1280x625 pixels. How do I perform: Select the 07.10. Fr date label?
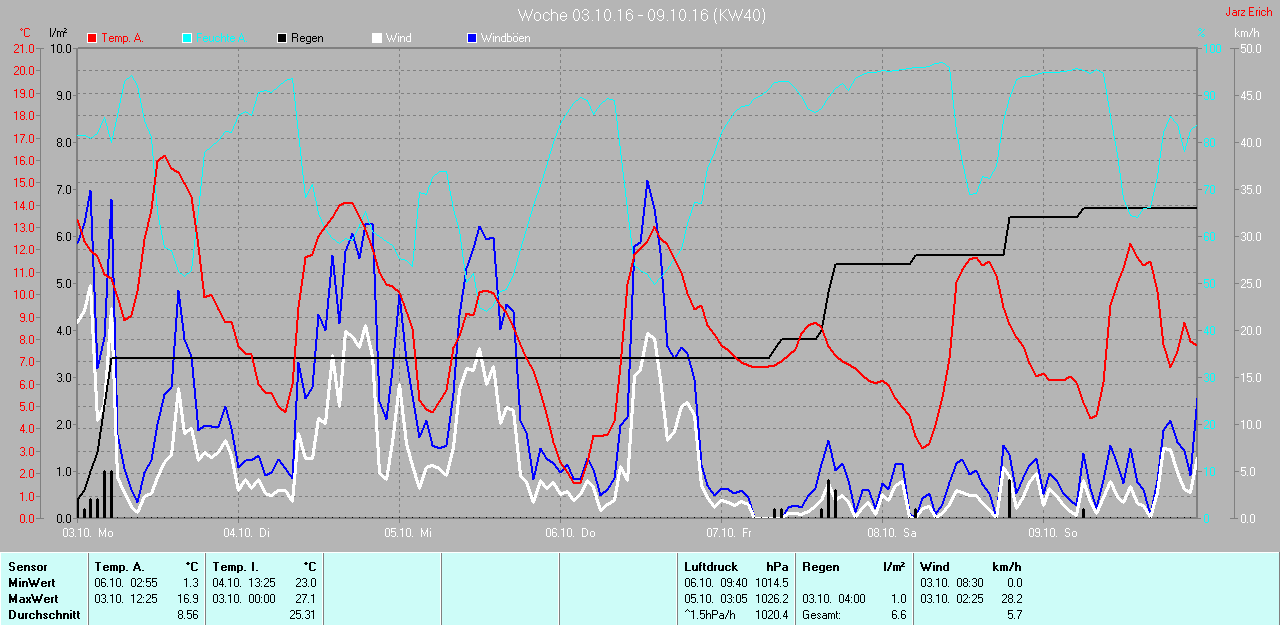pos(730,533)
